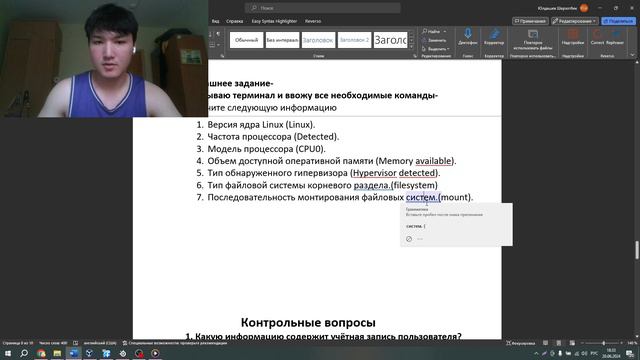
Task: Click the ignore suggestion icon in grammar popup
Action: point(409,239)
